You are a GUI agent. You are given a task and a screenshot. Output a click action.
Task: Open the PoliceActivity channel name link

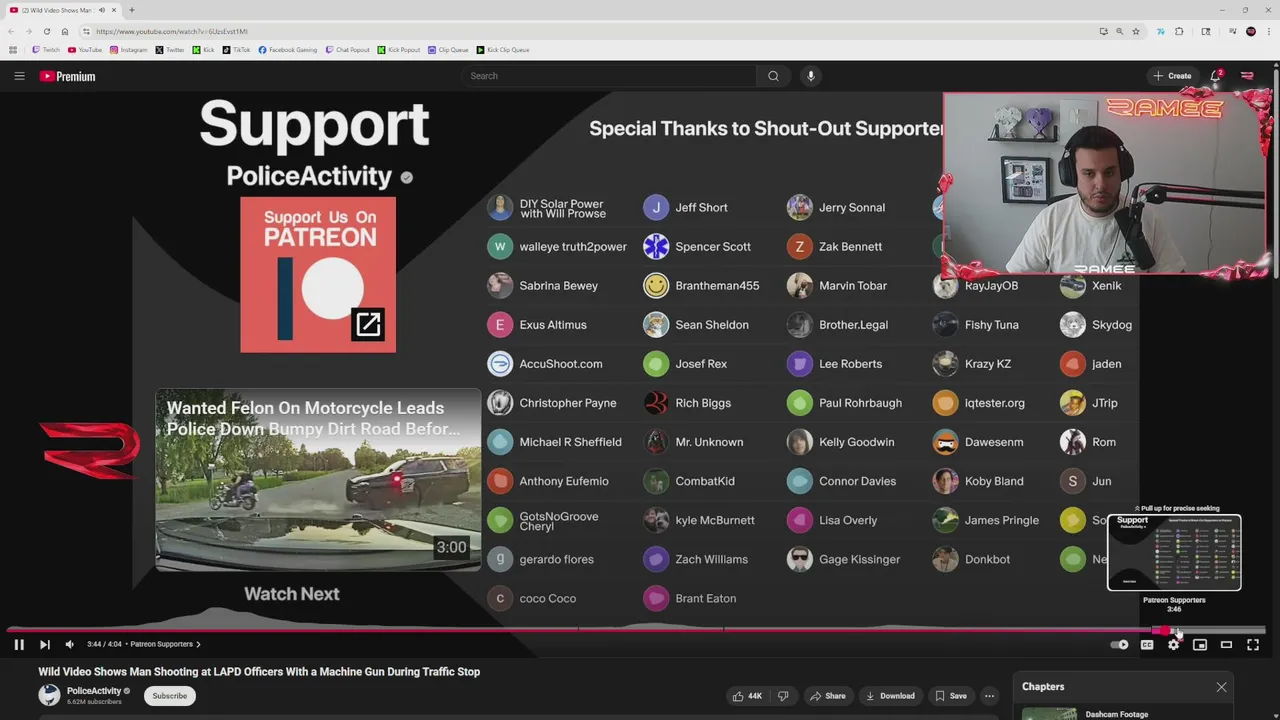click(x=94, y=691)
